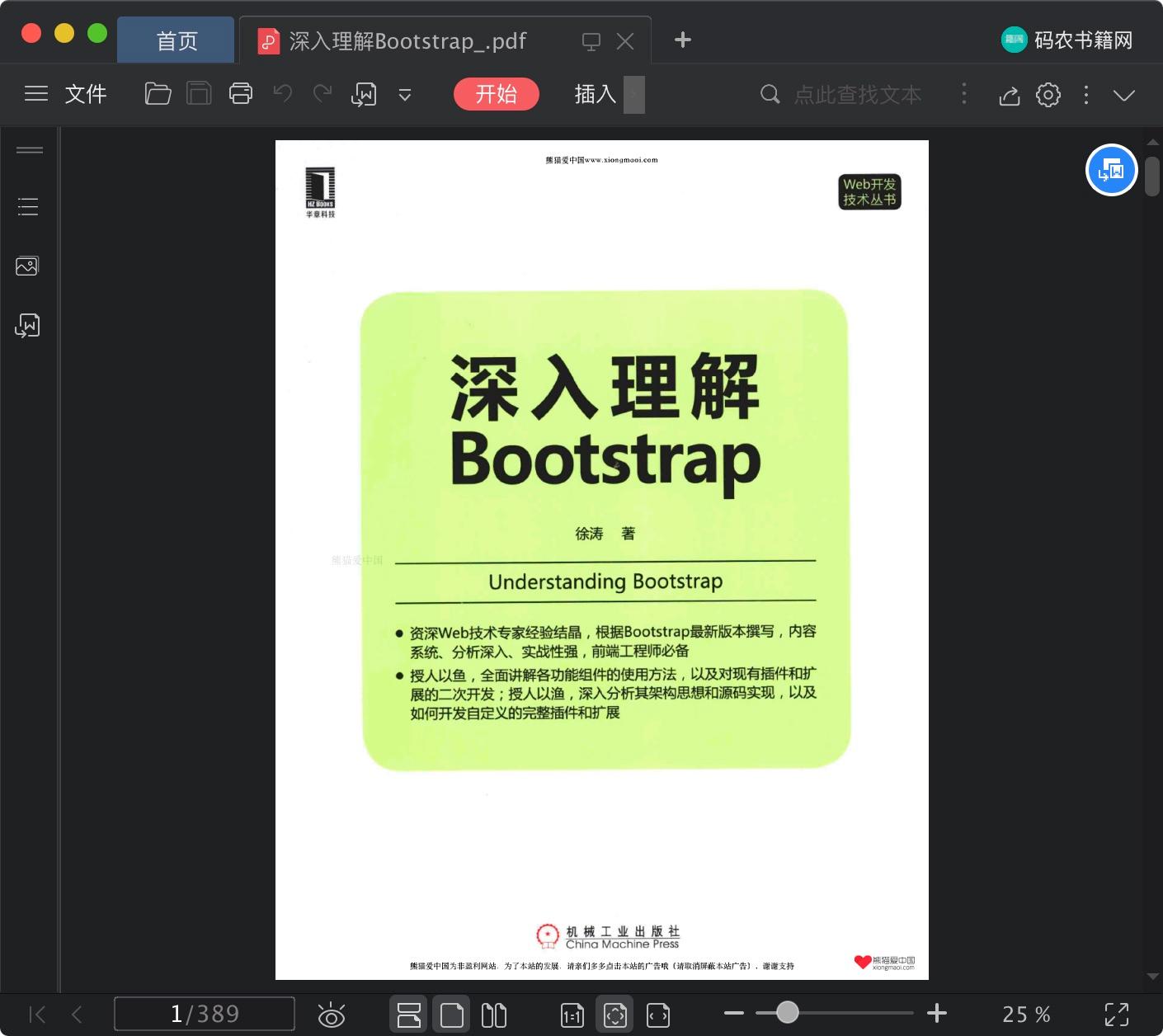Image resolution: width=1163 pixels, height=1036 pixels.
Task: Switch to the 首页 tab
Action: (x=177, y=40)
